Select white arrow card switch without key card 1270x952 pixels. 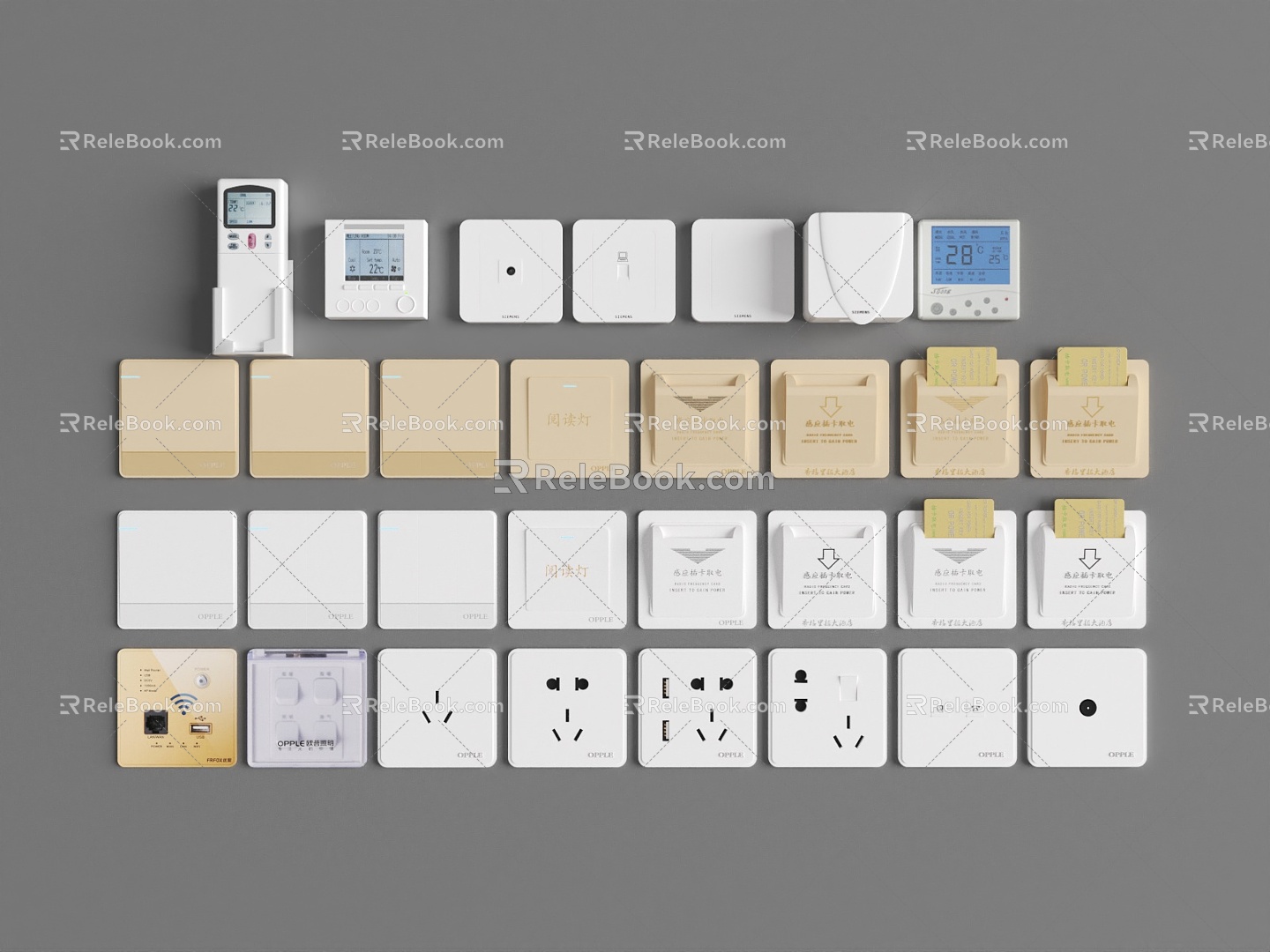point(827,569)
